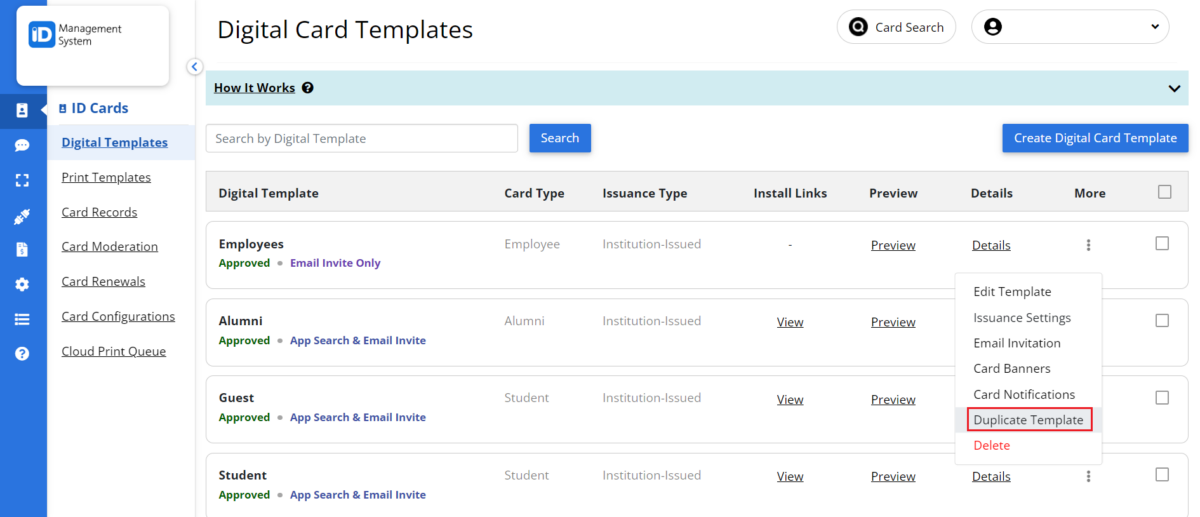This screenshot has width=1200, height=517.
Task: Open the settings gear icon in sidebar
Action: (22, 285)
